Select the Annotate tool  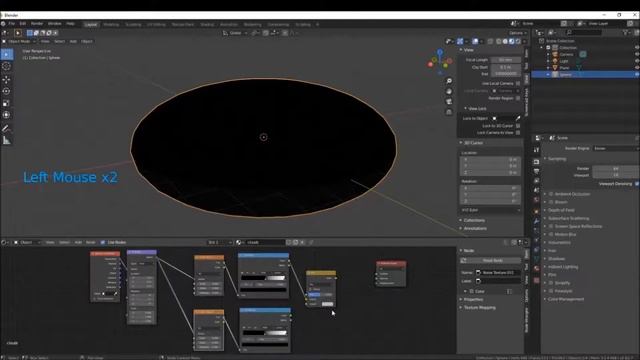7,129
